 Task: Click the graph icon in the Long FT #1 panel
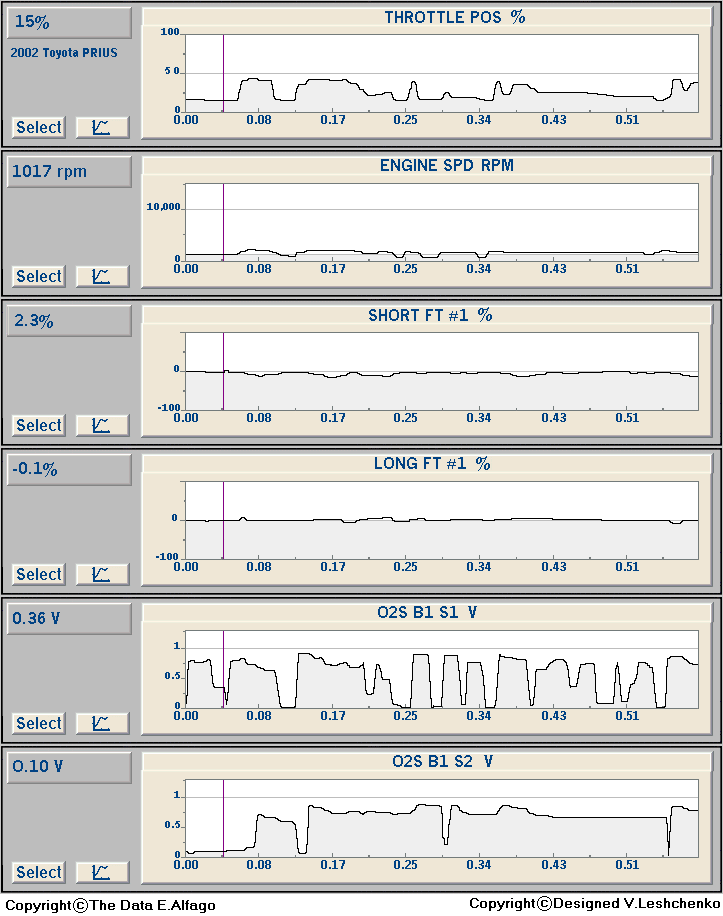pos(102,574)
